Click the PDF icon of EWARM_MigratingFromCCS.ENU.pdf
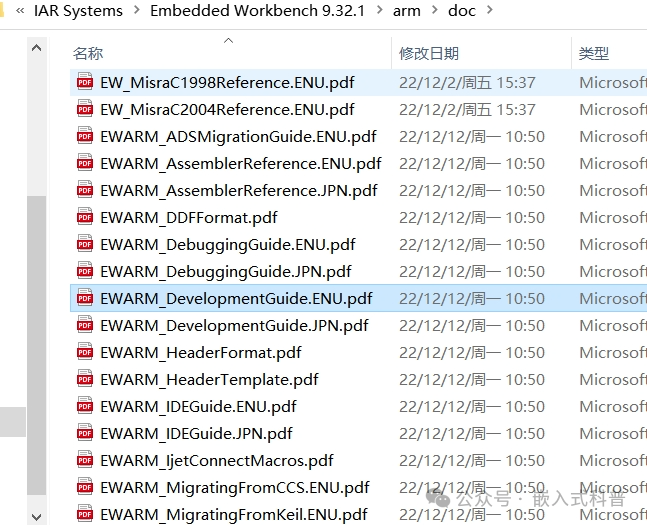 tap(85, 487)
